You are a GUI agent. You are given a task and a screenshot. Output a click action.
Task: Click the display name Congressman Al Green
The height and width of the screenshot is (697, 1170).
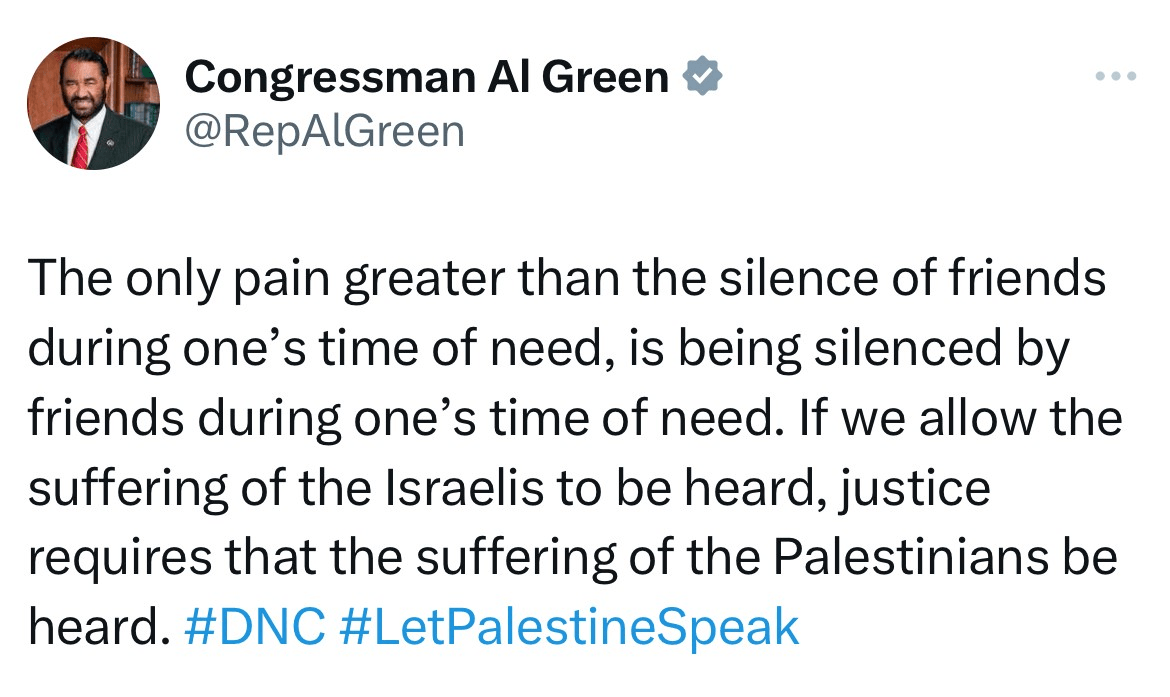pos(427,77)
